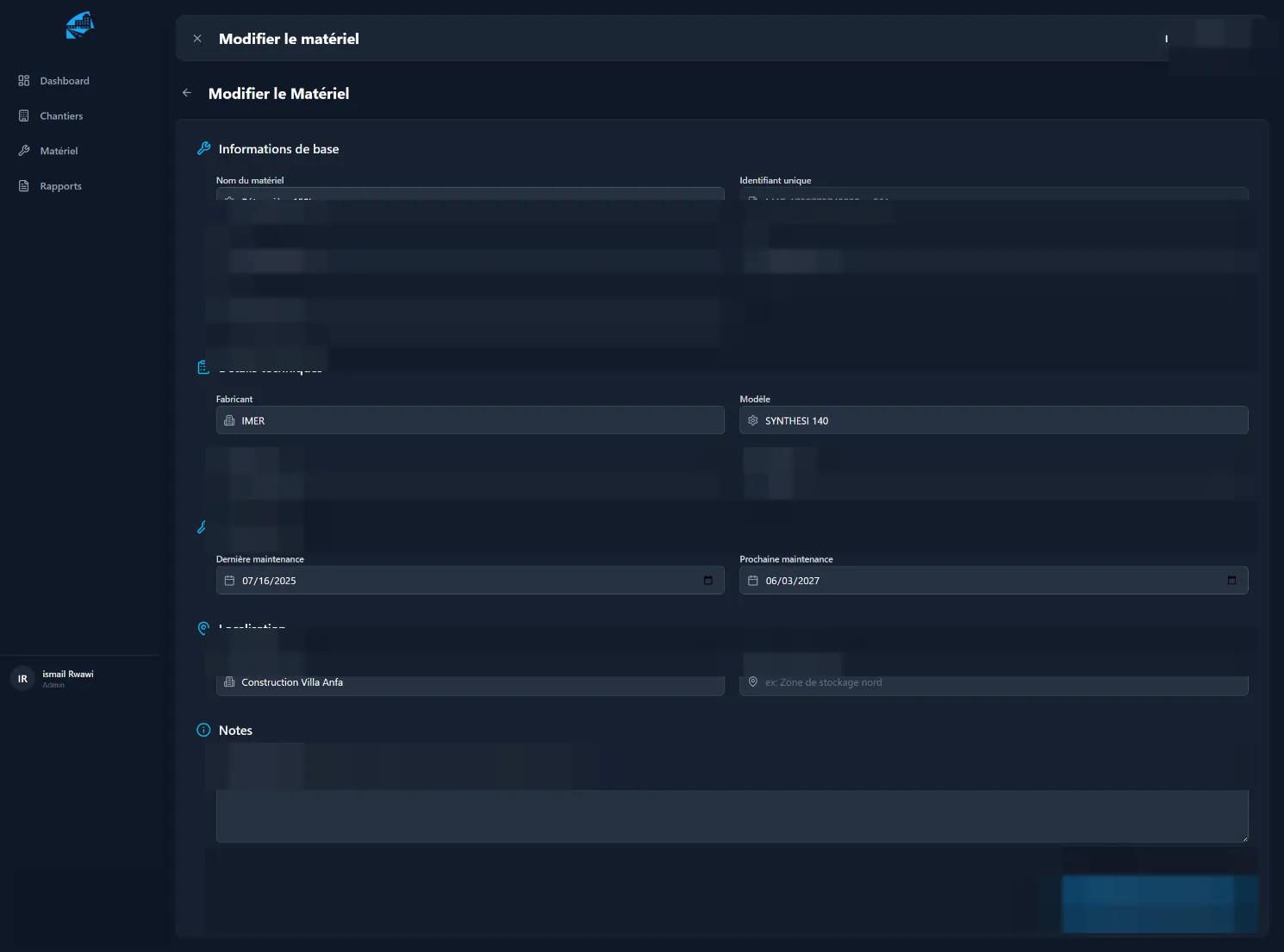Click the Matériel wrench icon in sidebar

[x=24, y=151]
